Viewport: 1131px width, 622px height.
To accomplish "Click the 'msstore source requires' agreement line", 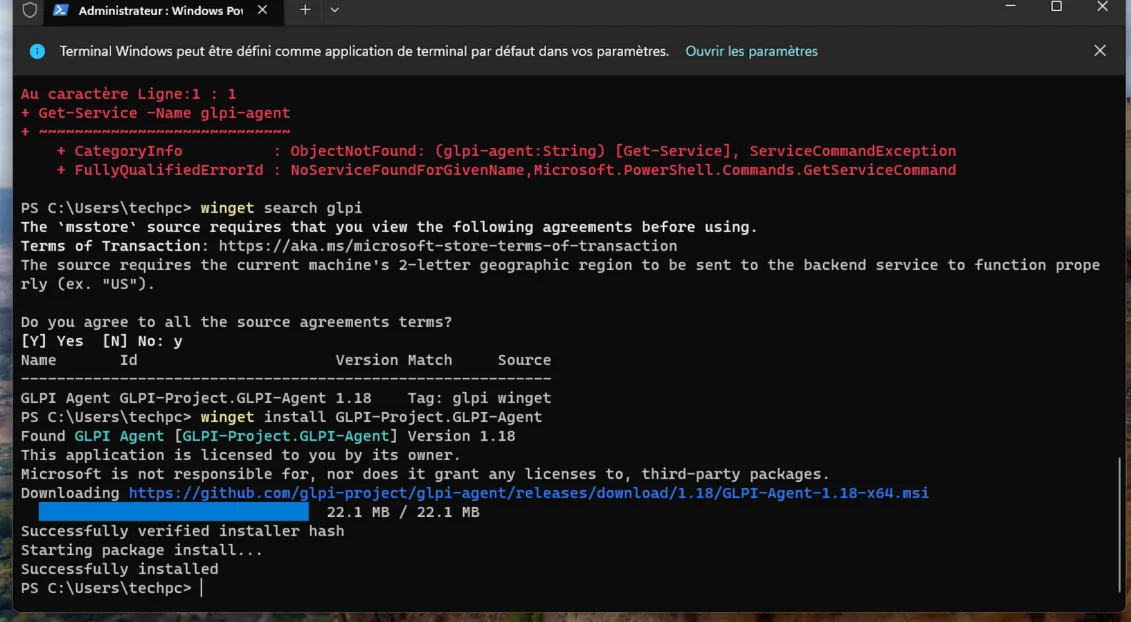I will (x=390, y=227).
